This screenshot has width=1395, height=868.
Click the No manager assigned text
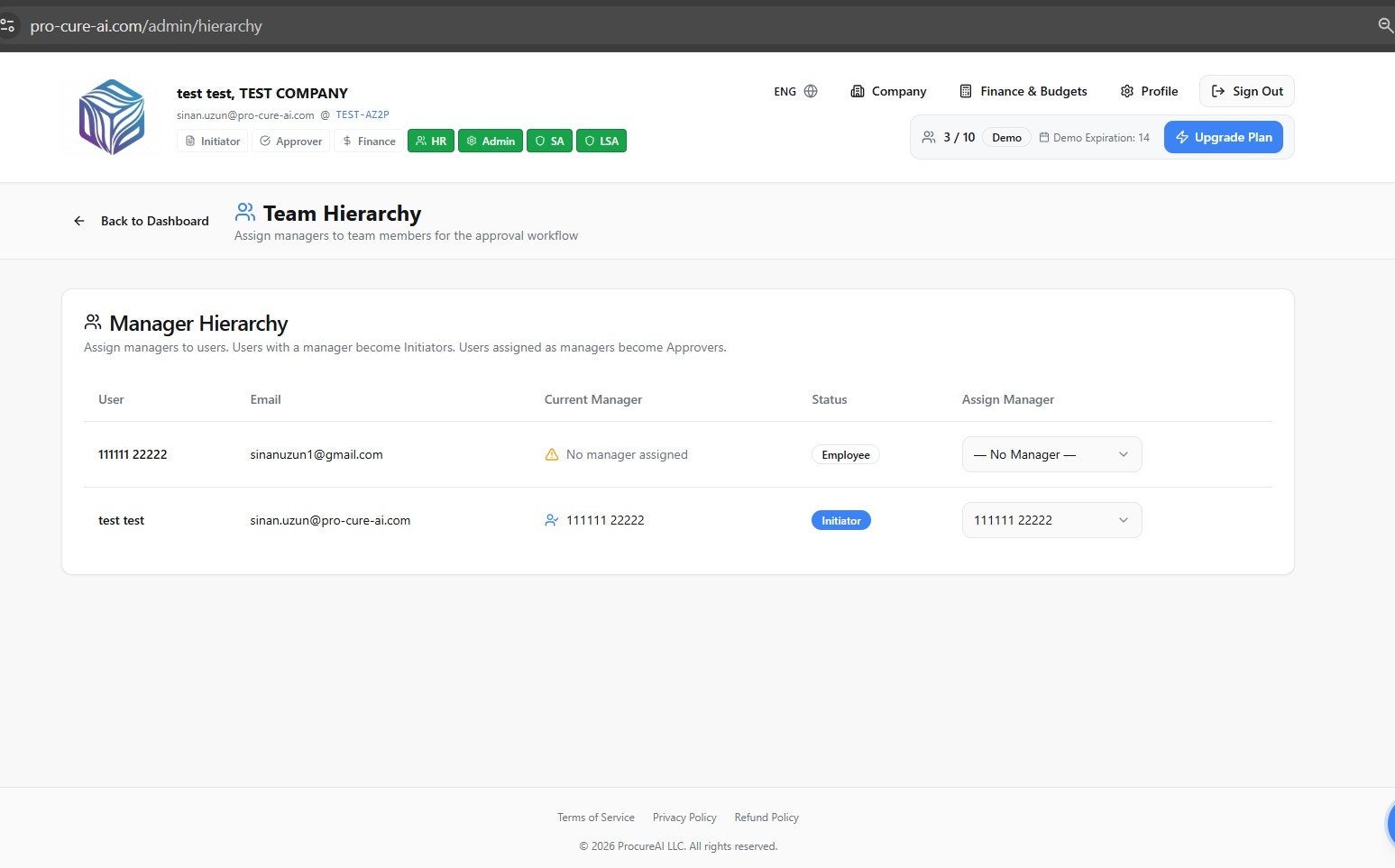tap(627, 454)
